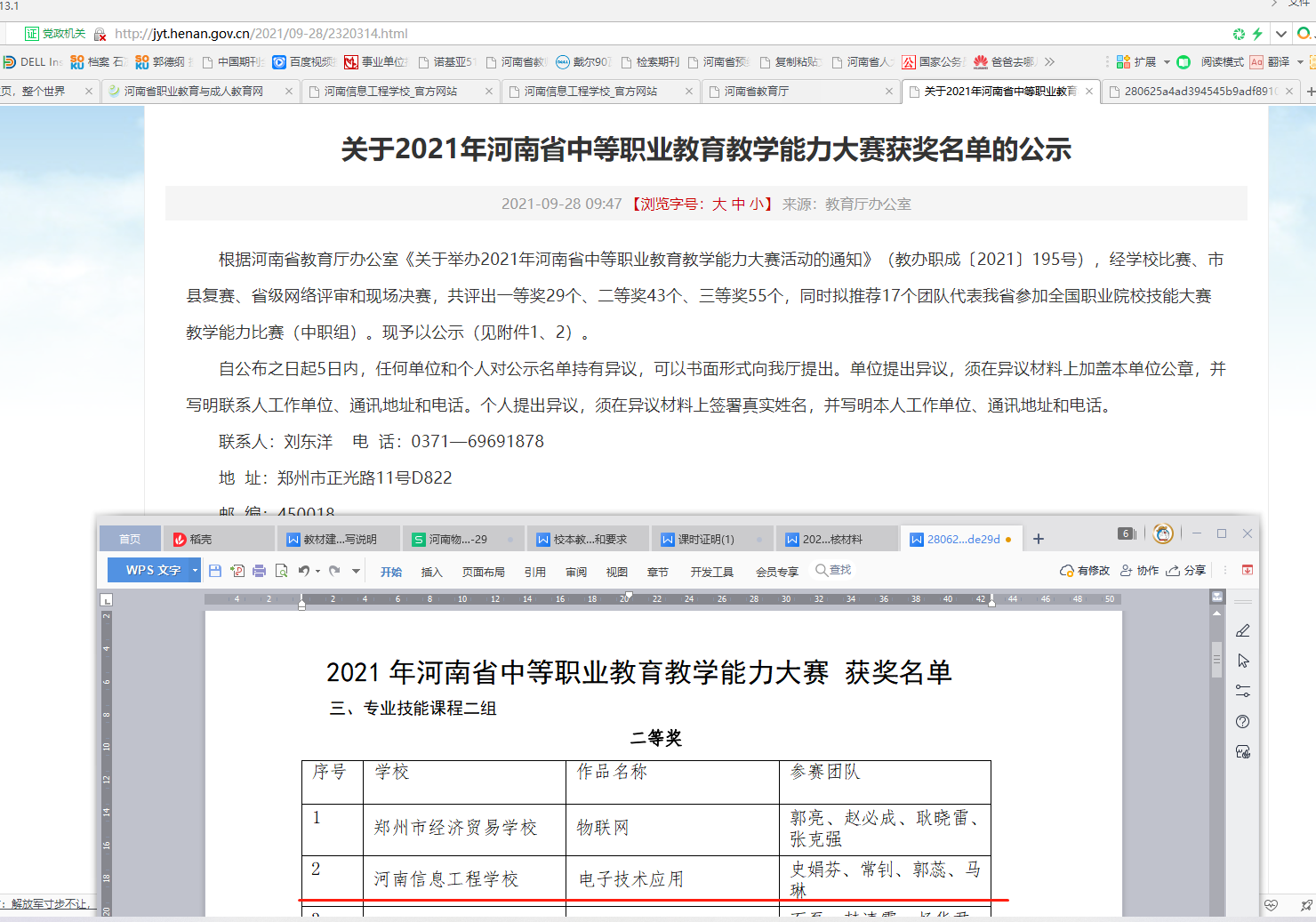Expand the WPS 文字 menu dropdown arrow

195,571
